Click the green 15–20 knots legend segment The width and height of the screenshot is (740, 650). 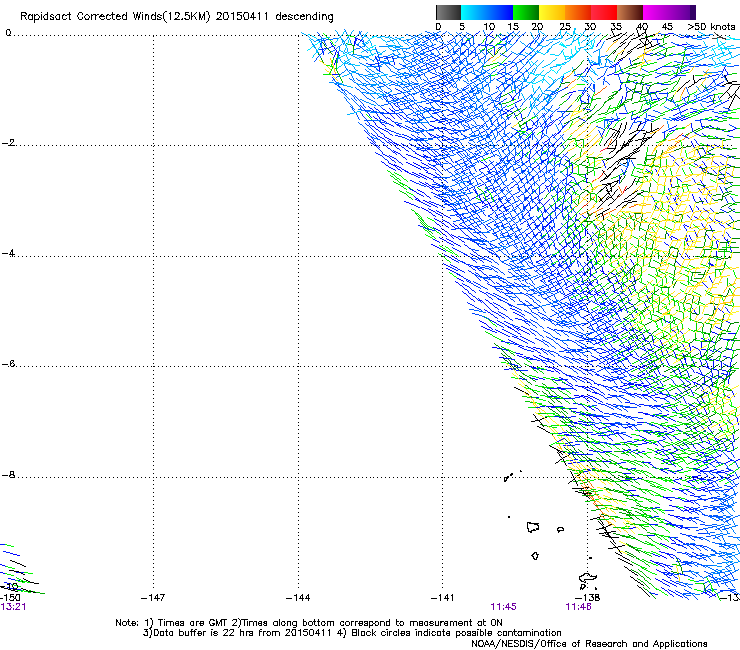click(x=526, y=12)
